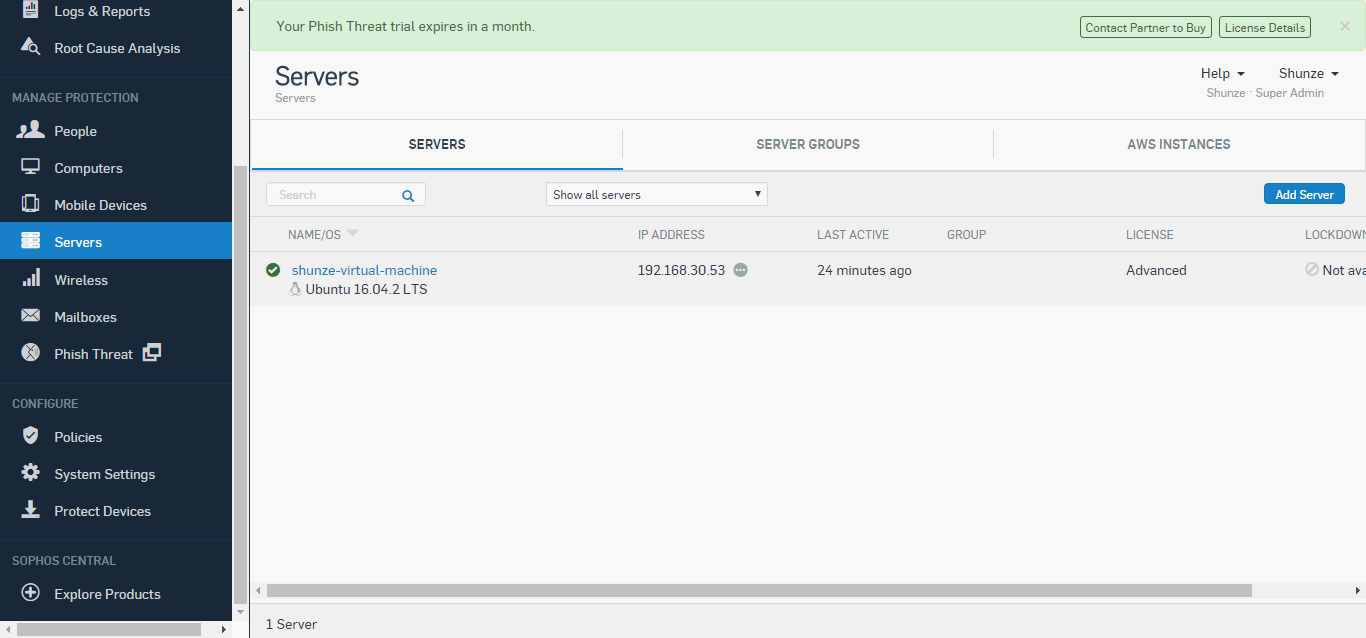
Task: Click the People icon in sidebar
Action: pos(31,130)
